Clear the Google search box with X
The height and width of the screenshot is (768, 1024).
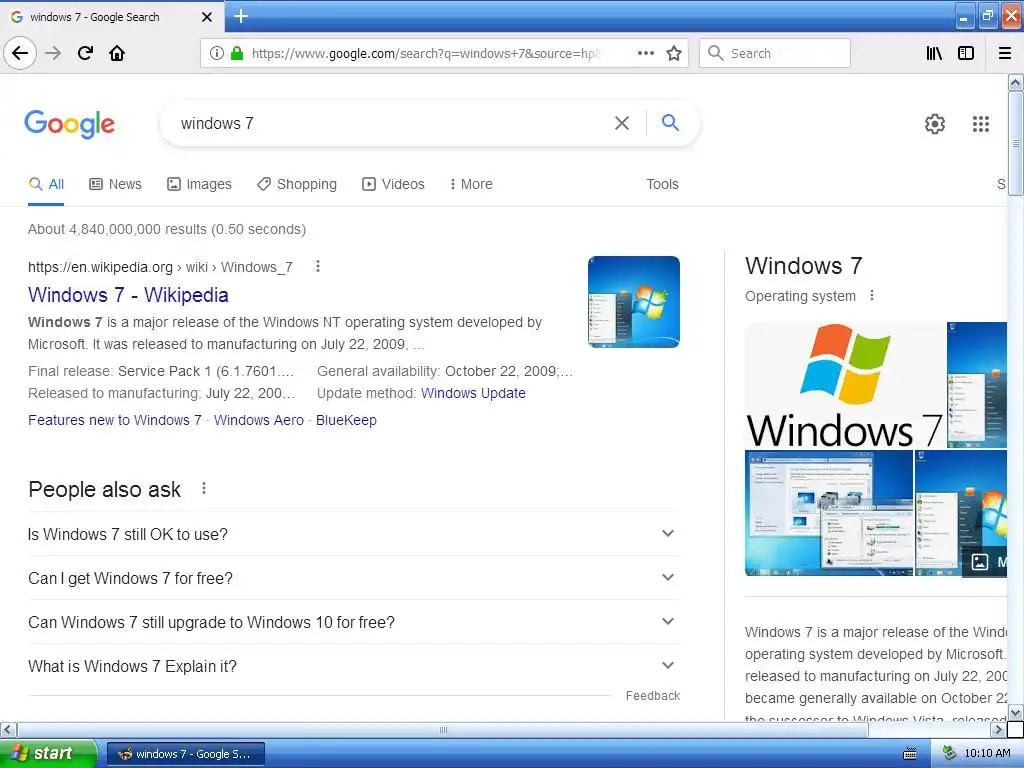click(x=622, y=123)
